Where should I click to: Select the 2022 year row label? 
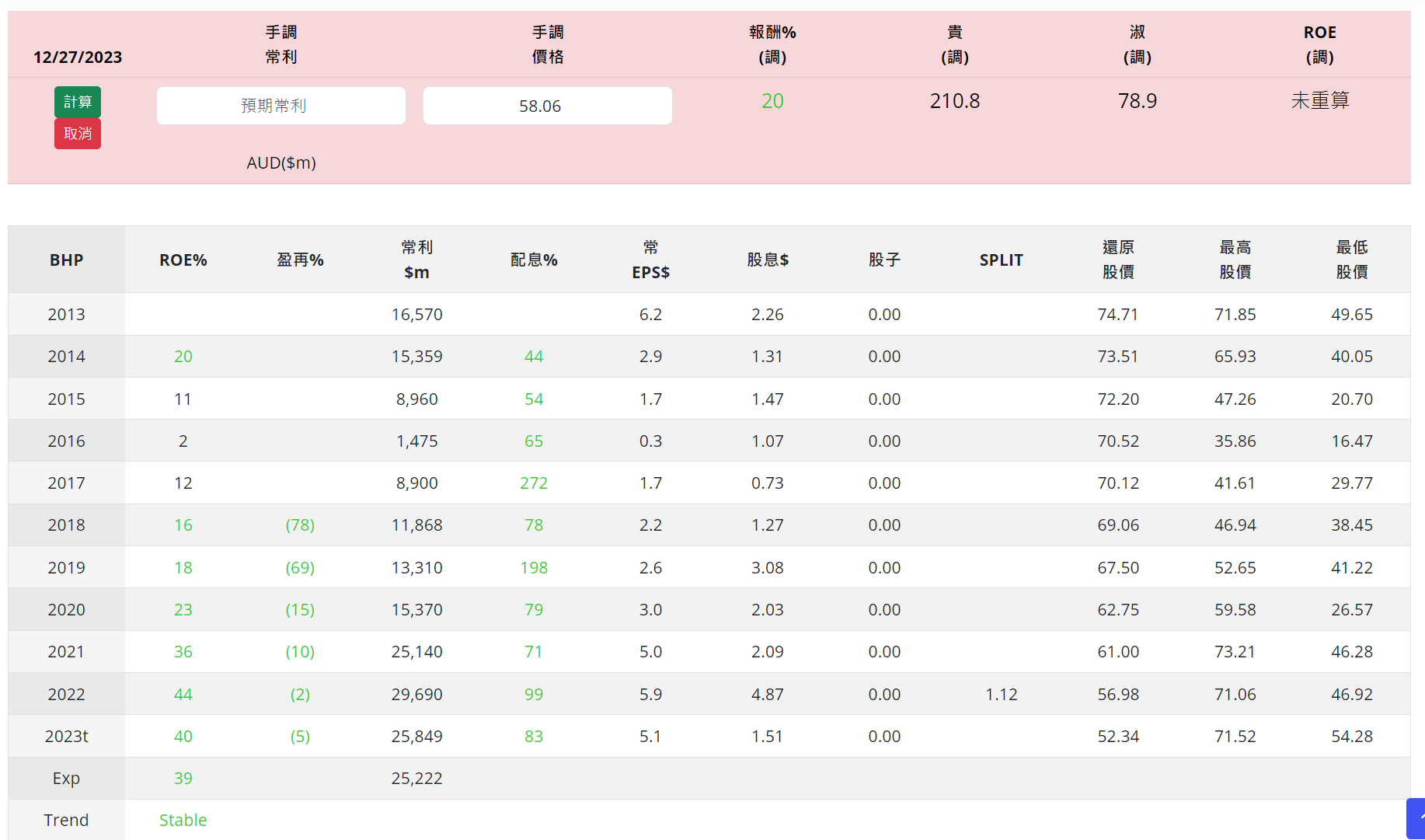(67, 695)
